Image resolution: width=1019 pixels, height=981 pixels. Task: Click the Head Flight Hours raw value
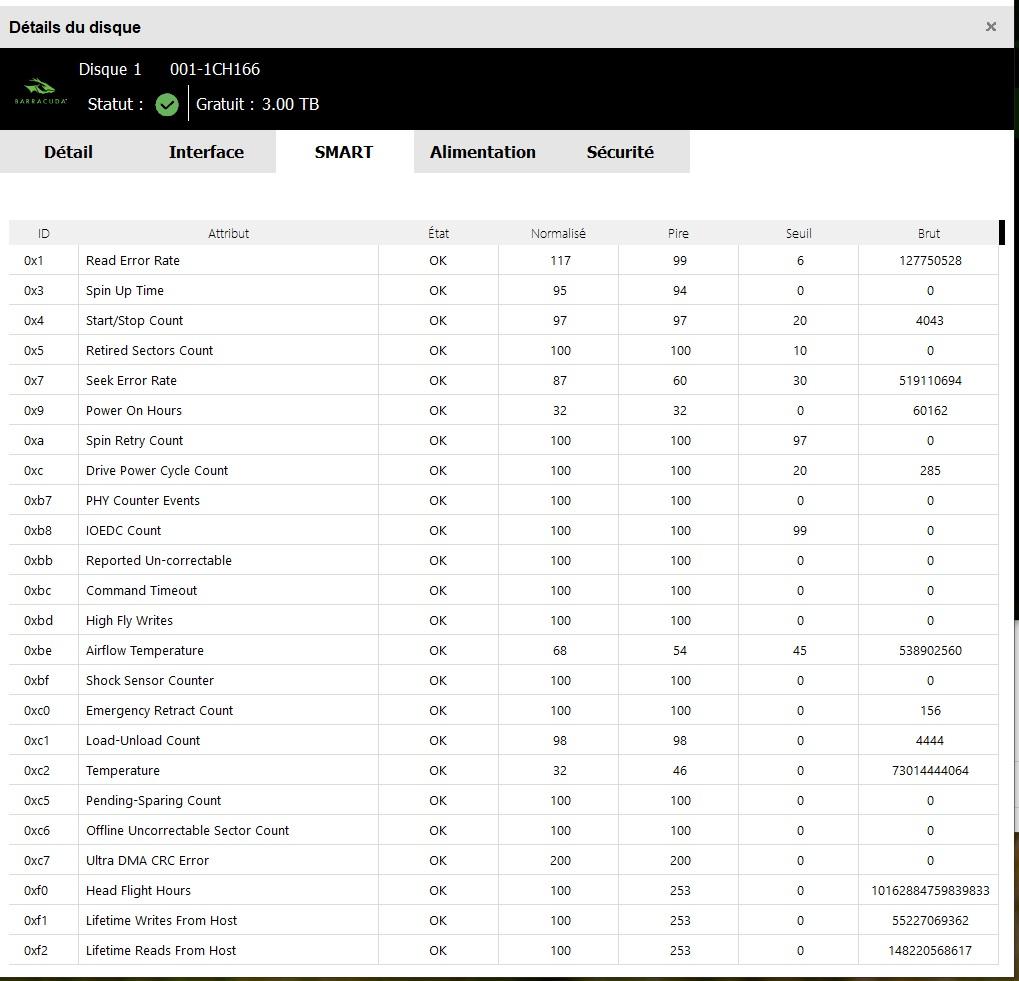click(x=929, y=890)
